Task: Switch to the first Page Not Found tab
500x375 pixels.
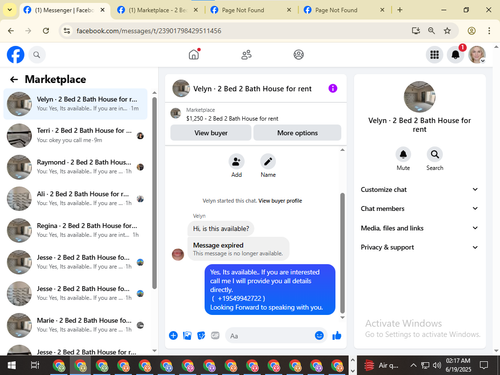Action: [251, 10]
